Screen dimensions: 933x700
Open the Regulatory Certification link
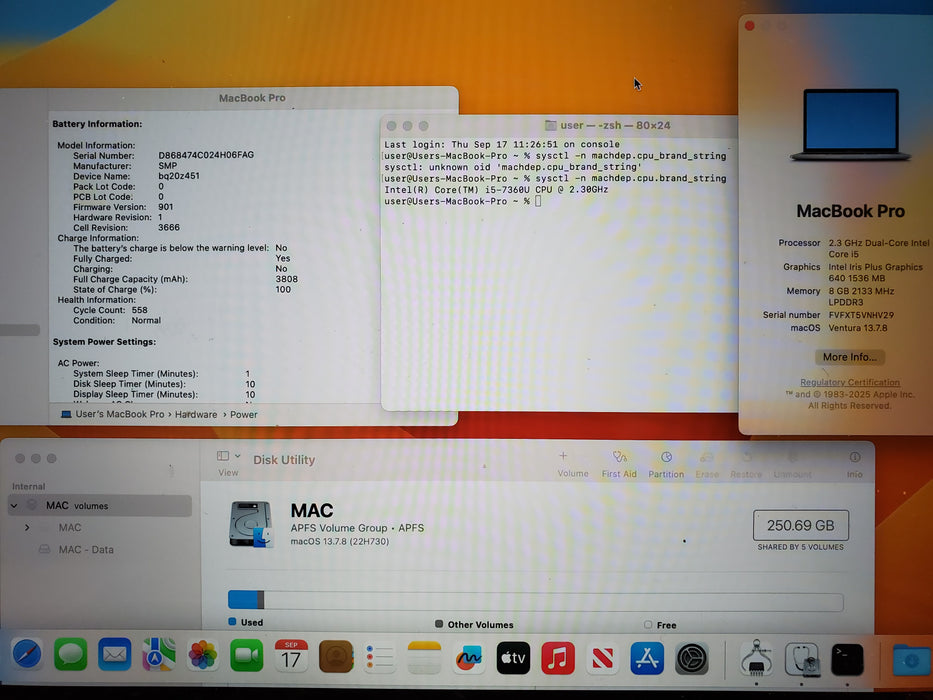pyautogui.click(x=850, y=382)
